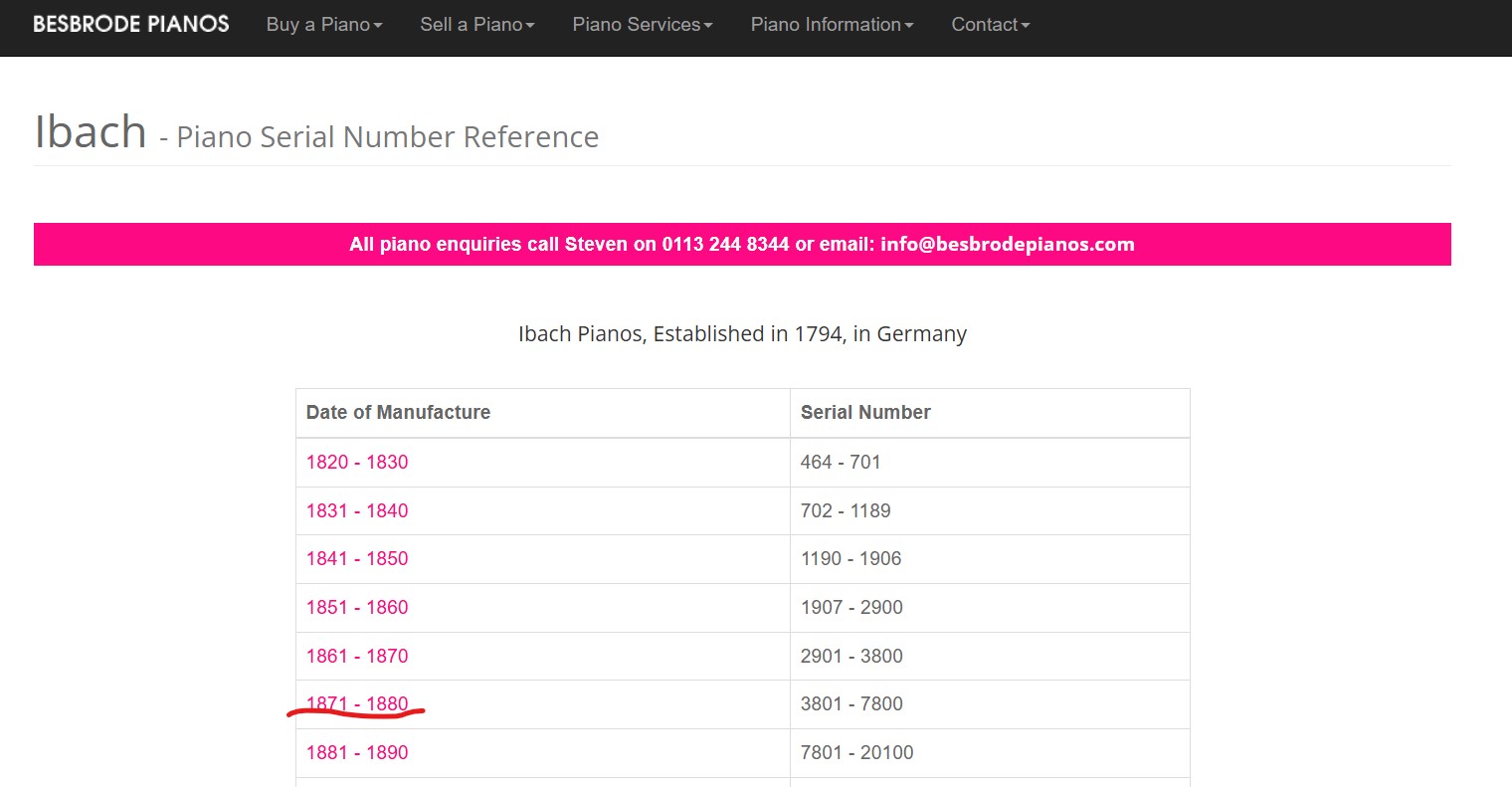Click serial range 464 - 701
The image size is (1512, 787).
pyautogui.click(x=841, y=462)
